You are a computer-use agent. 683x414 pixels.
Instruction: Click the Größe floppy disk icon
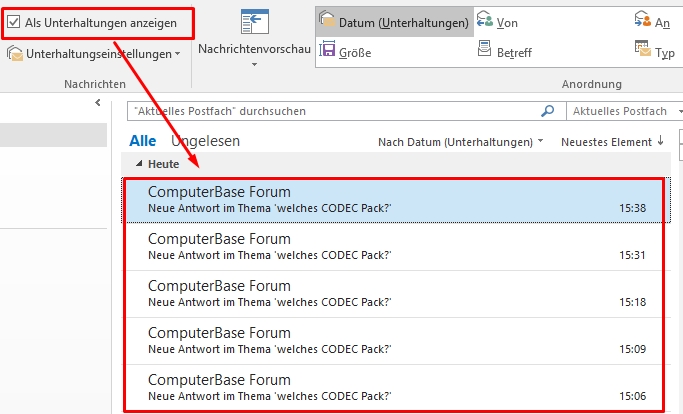(x=327, y=49)
